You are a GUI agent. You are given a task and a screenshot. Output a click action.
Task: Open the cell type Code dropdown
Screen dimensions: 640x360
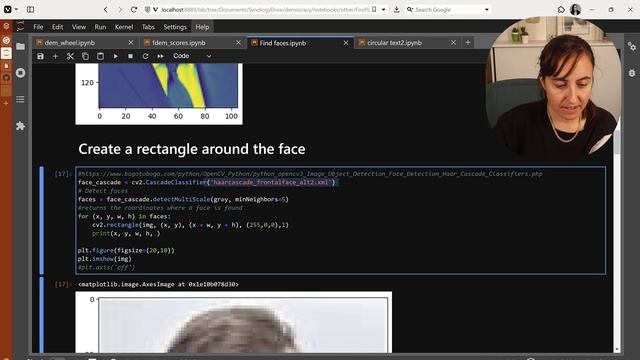click(192, 56)
